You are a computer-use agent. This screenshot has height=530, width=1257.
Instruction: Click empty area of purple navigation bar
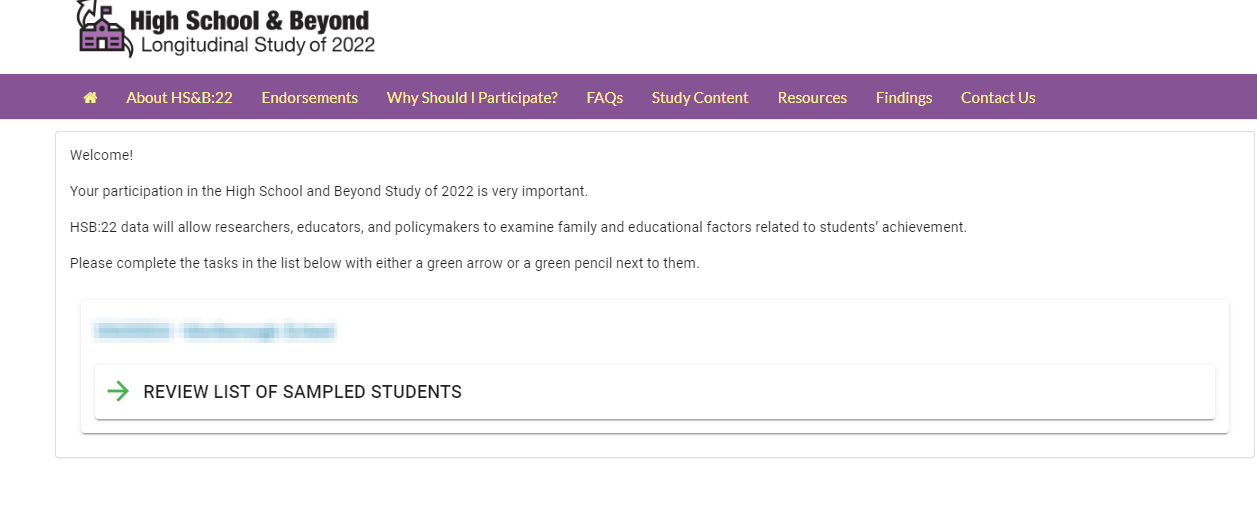point(1140,97)
